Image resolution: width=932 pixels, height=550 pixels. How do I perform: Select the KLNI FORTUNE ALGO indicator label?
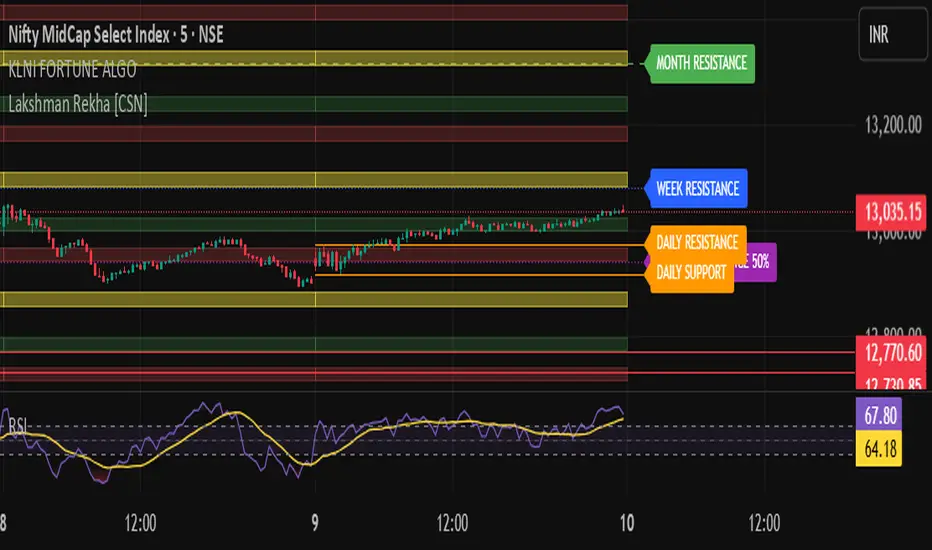(72, 70)
